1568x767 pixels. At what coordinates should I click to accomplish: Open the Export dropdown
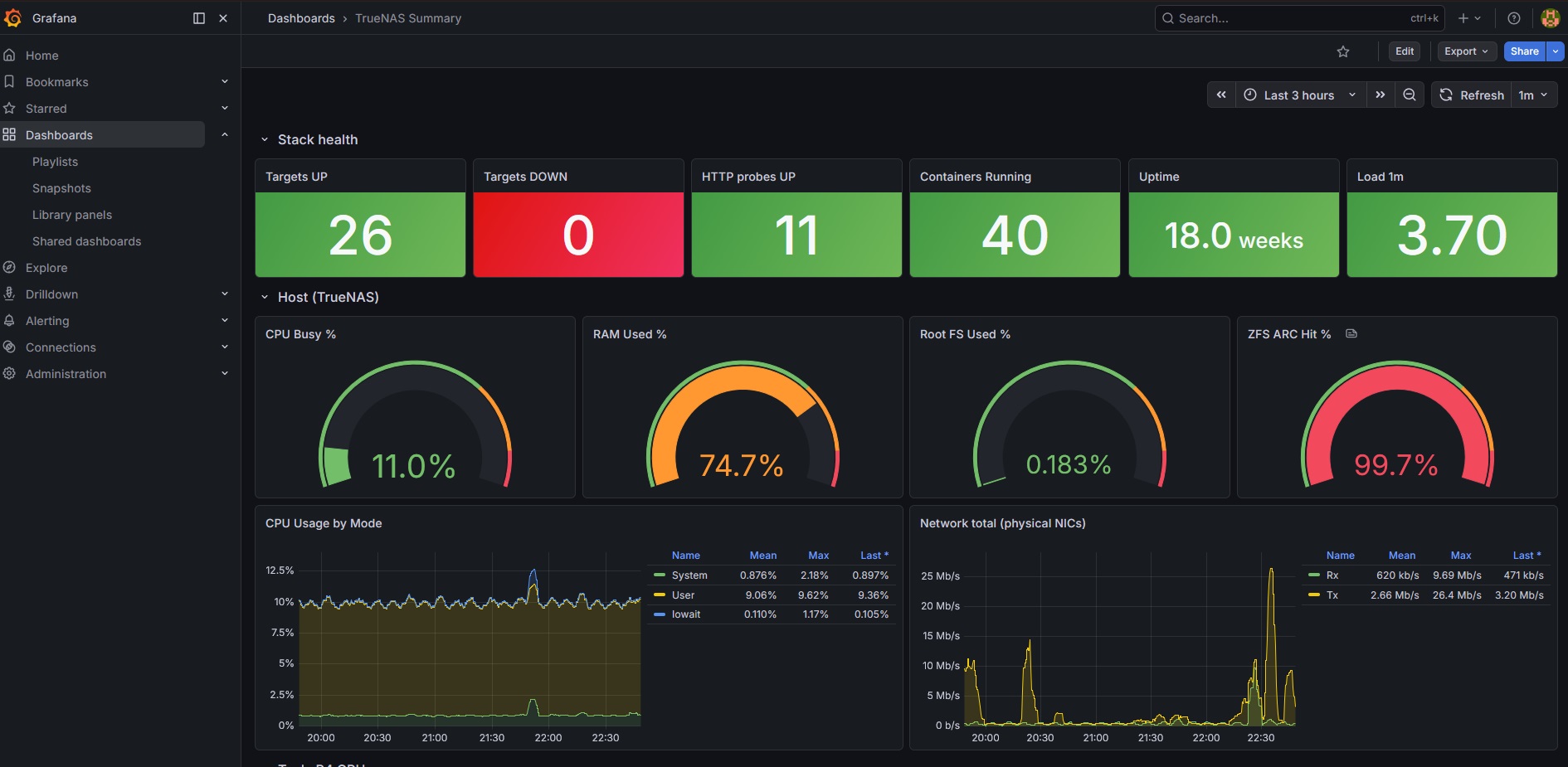tap(1466, 51)
